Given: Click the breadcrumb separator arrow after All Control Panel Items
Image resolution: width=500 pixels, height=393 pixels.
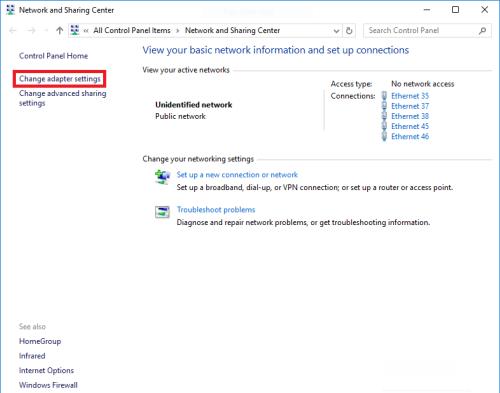Looking at the screenshot, I should [178, 31].
